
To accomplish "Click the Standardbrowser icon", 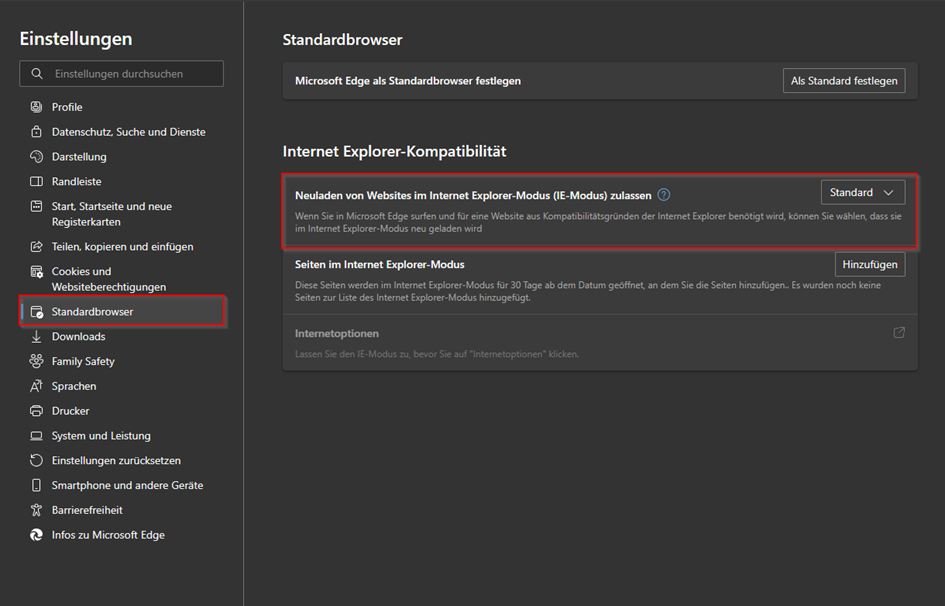I will [37, 311].
